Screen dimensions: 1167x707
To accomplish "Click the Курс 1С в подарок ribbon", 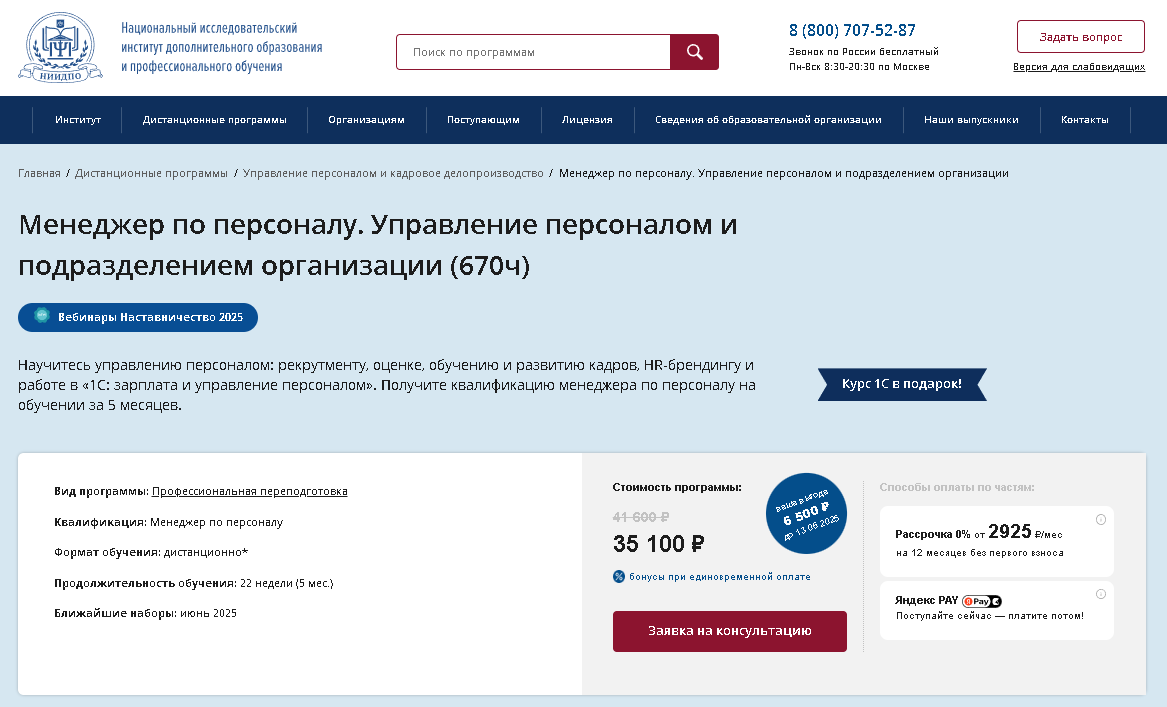I will click(x=902, y=384).
